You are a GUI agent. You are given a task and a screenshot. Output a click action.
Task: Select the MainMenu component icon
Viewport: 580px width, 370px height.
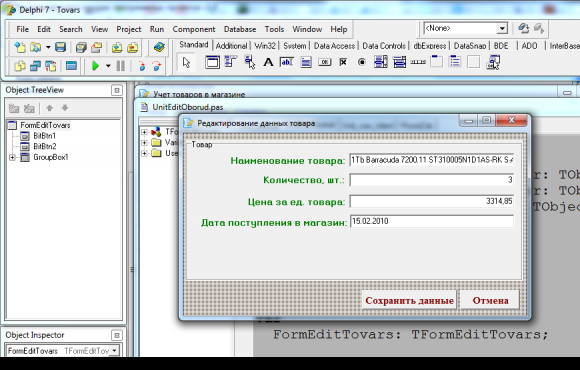tap(230, 62)
